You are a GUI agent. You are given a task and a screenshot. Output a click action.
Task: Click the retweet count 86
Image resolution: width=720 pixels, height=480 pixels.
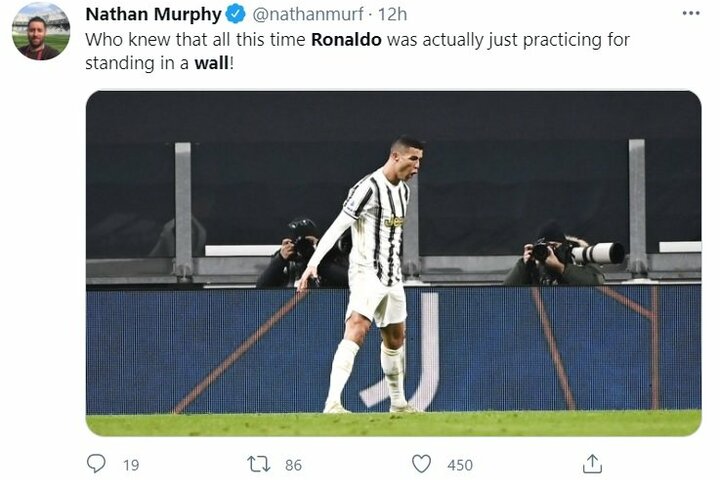point(293,465)
